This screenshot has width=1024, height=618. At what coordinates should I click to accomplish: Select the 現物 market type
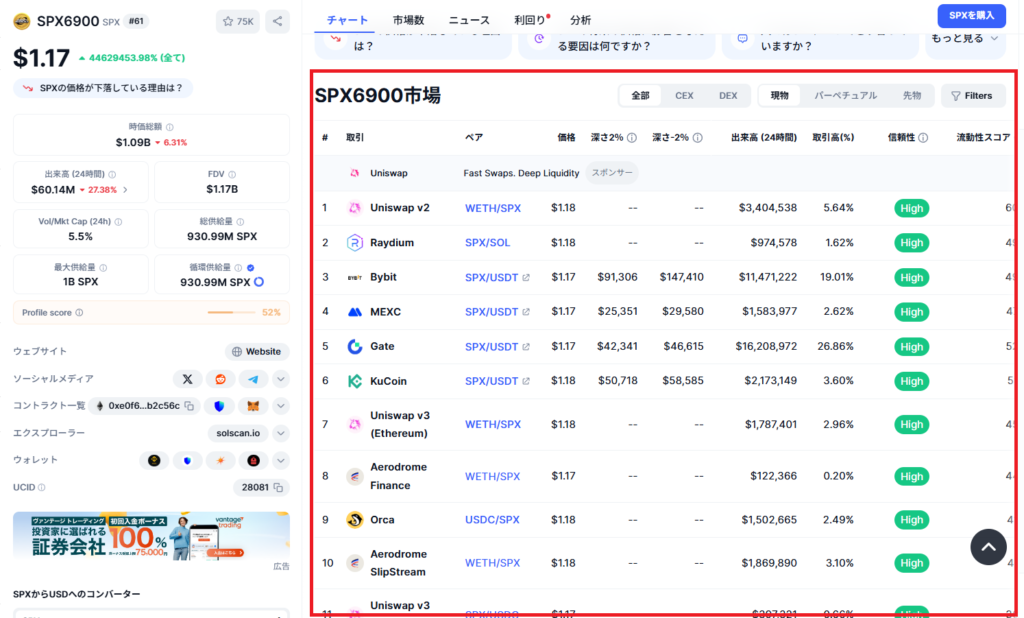pyautogui.click(x=779, y=96)
